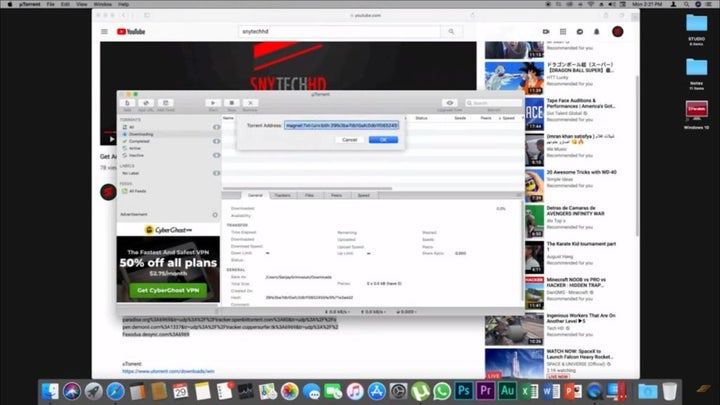Select Downloading in the torrents sidebar
Viewport: 720px width, 405px height.
pos(140,134)
